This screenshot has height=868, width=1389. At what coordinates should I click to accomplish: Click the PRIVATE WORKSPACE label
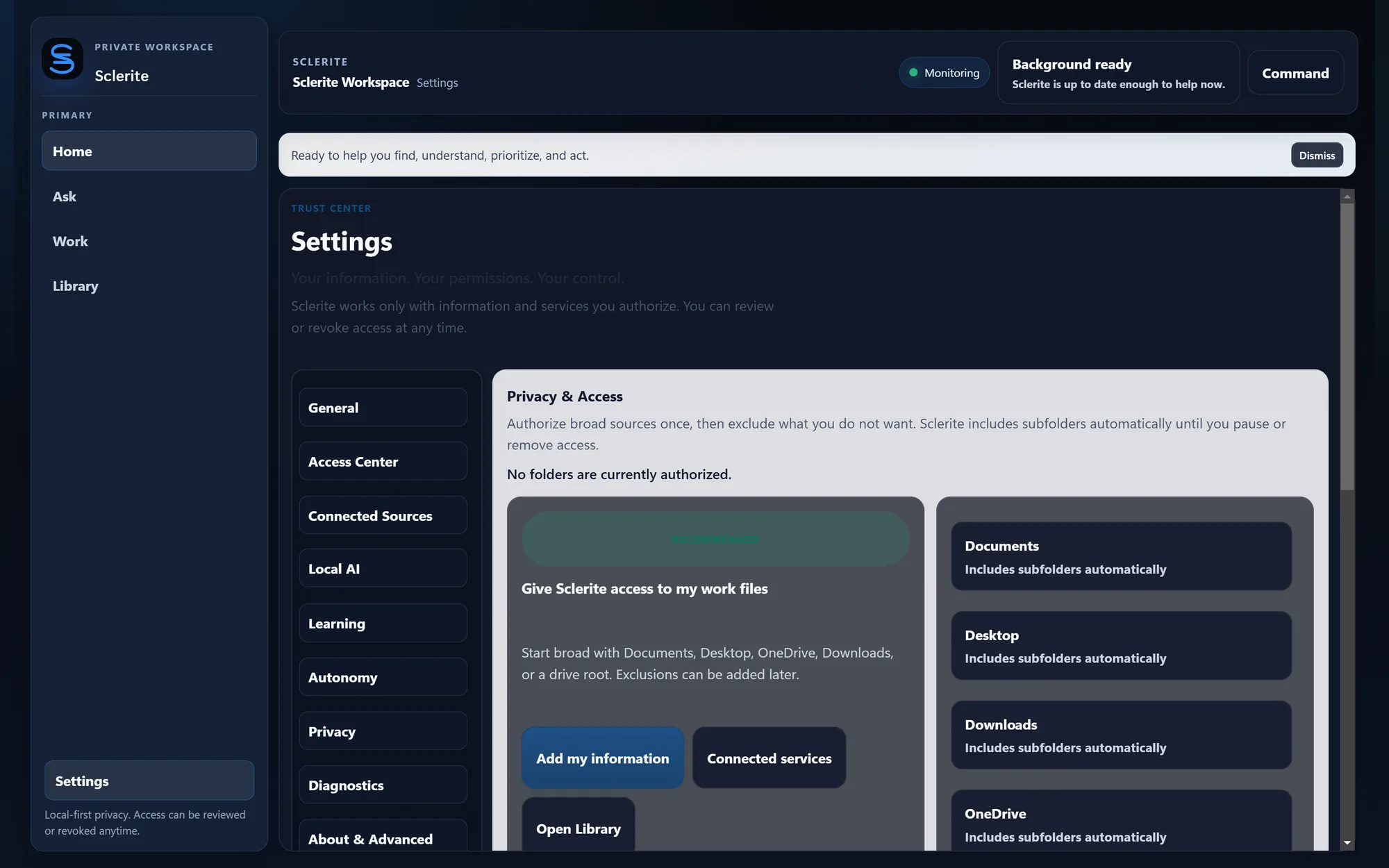click(154, 47)
